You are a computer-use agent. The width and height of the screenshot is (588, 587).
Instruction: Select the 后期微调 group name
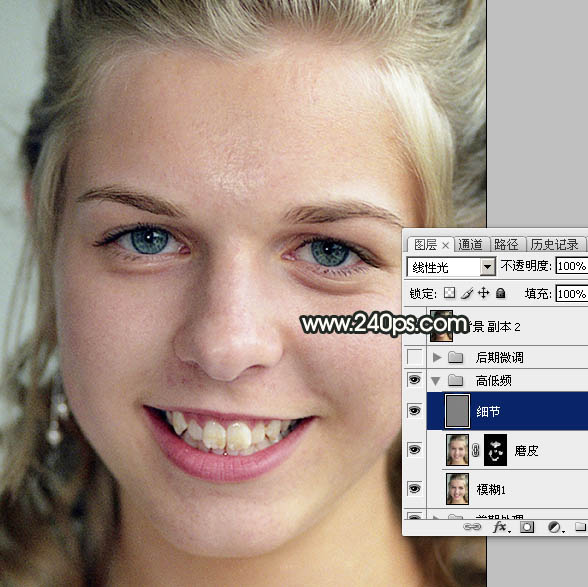click(500, 357)
